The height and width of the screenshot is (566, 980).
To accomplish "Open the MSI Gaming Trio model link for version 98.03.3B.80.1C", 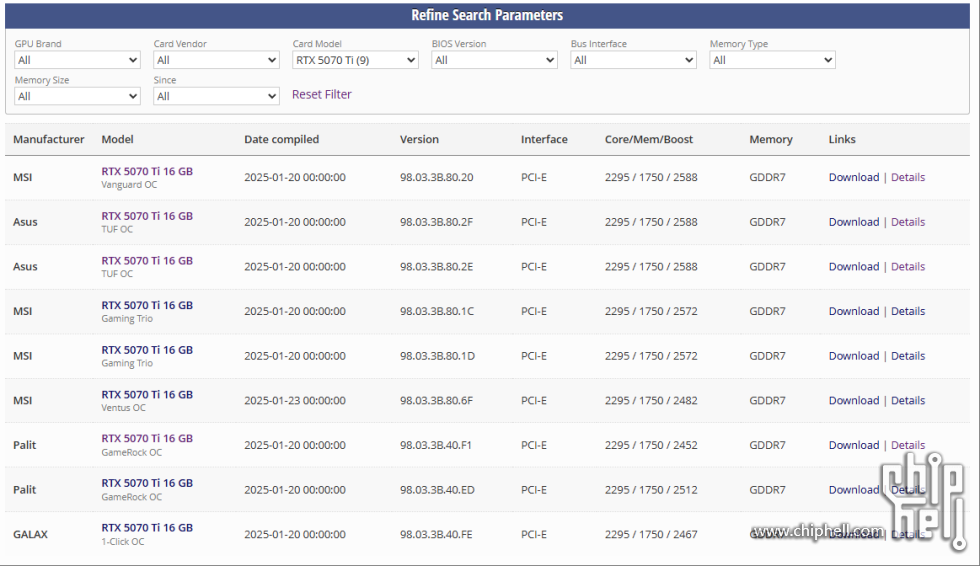I will (147, 305).
